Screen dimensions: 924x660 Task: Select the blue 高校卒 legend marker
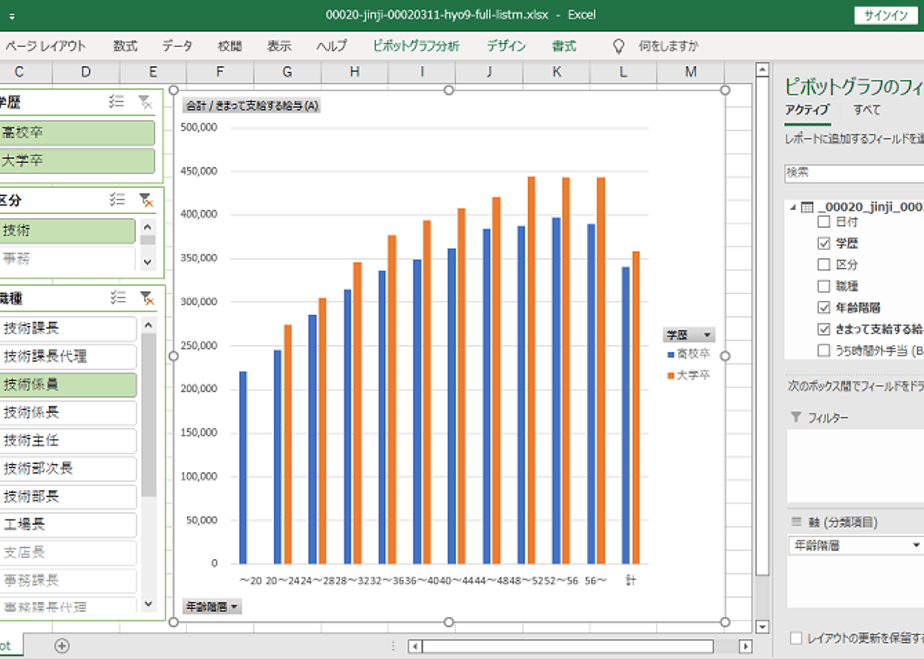pyautogui.click(x=671, y=354)
